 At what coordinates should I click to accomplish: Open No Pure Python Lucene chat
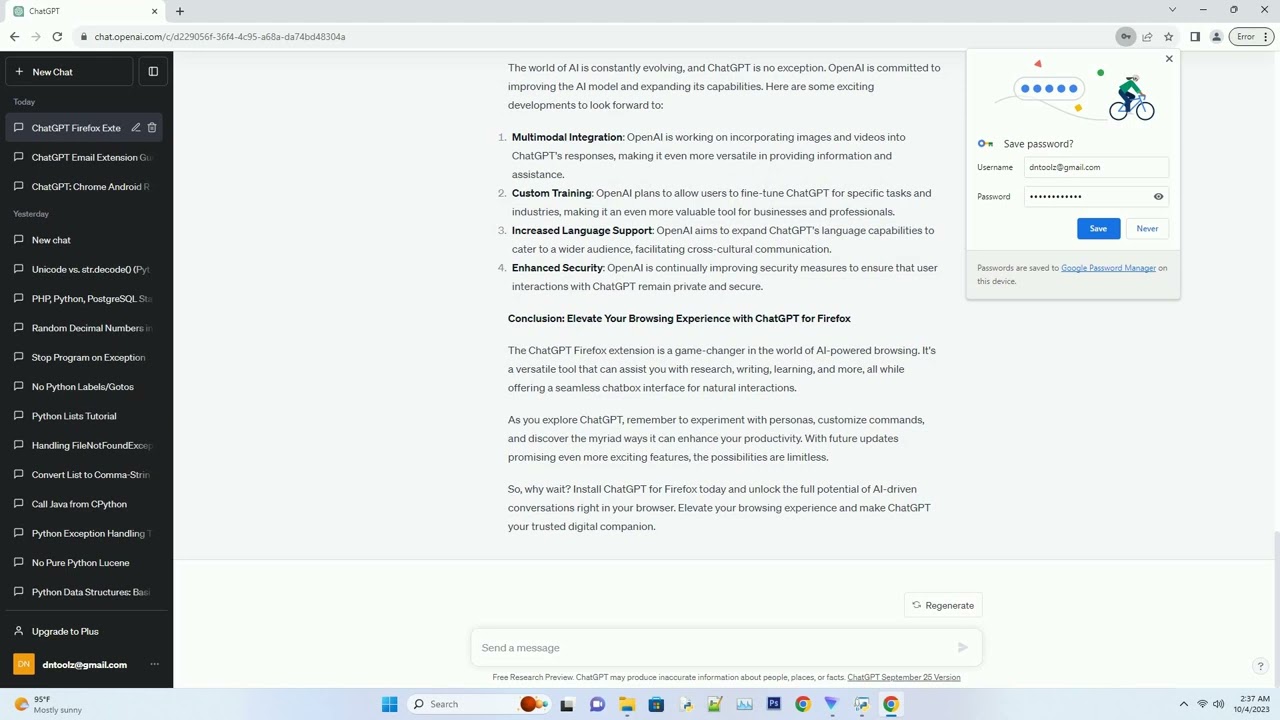(x=86, y=563)
